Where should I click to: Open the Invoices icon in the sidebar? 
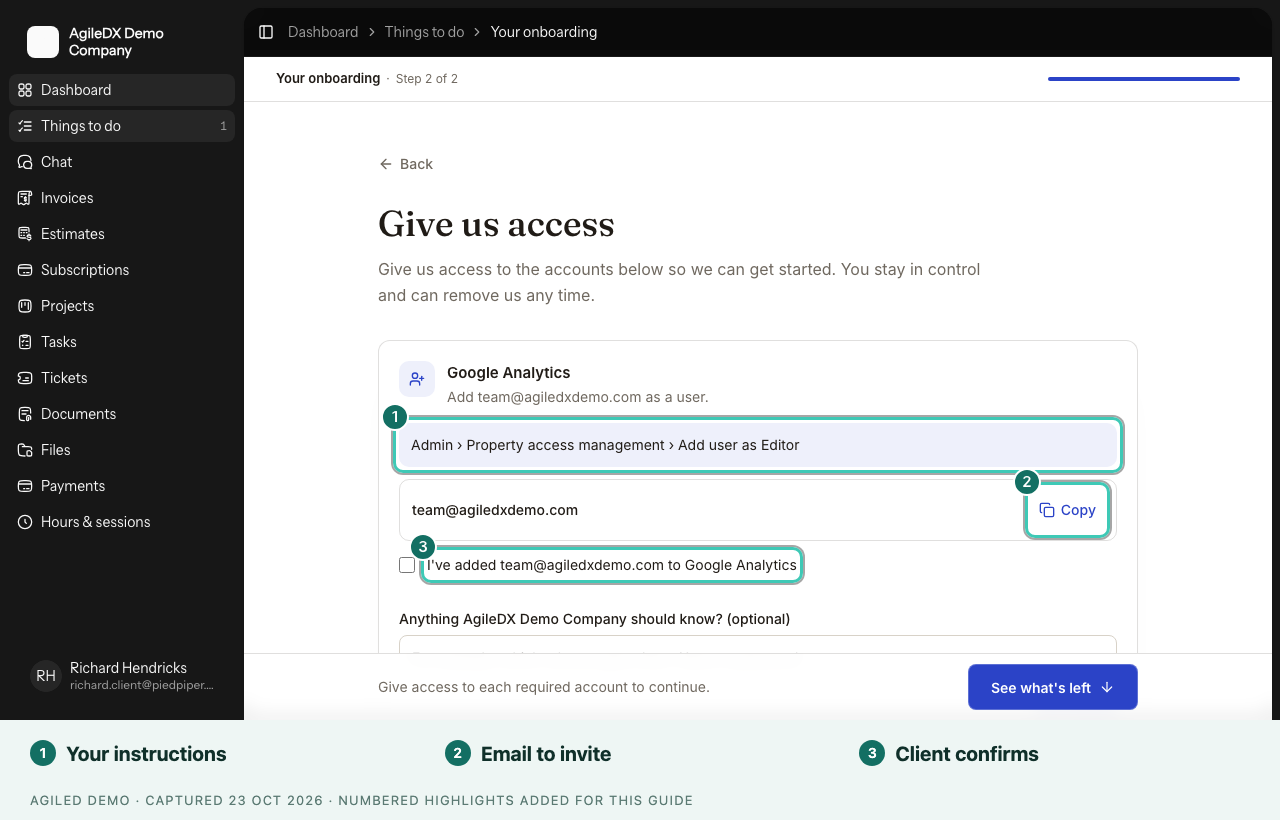[25, 198]
